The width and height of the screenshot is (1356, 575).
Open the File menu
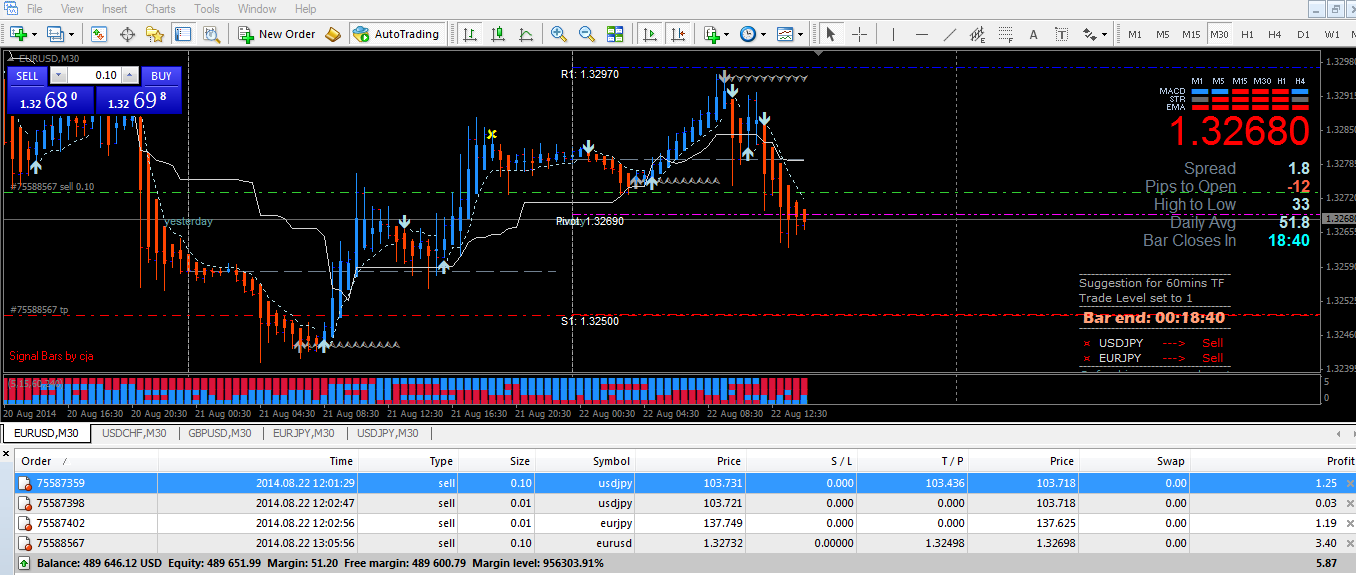click(34, 9)
